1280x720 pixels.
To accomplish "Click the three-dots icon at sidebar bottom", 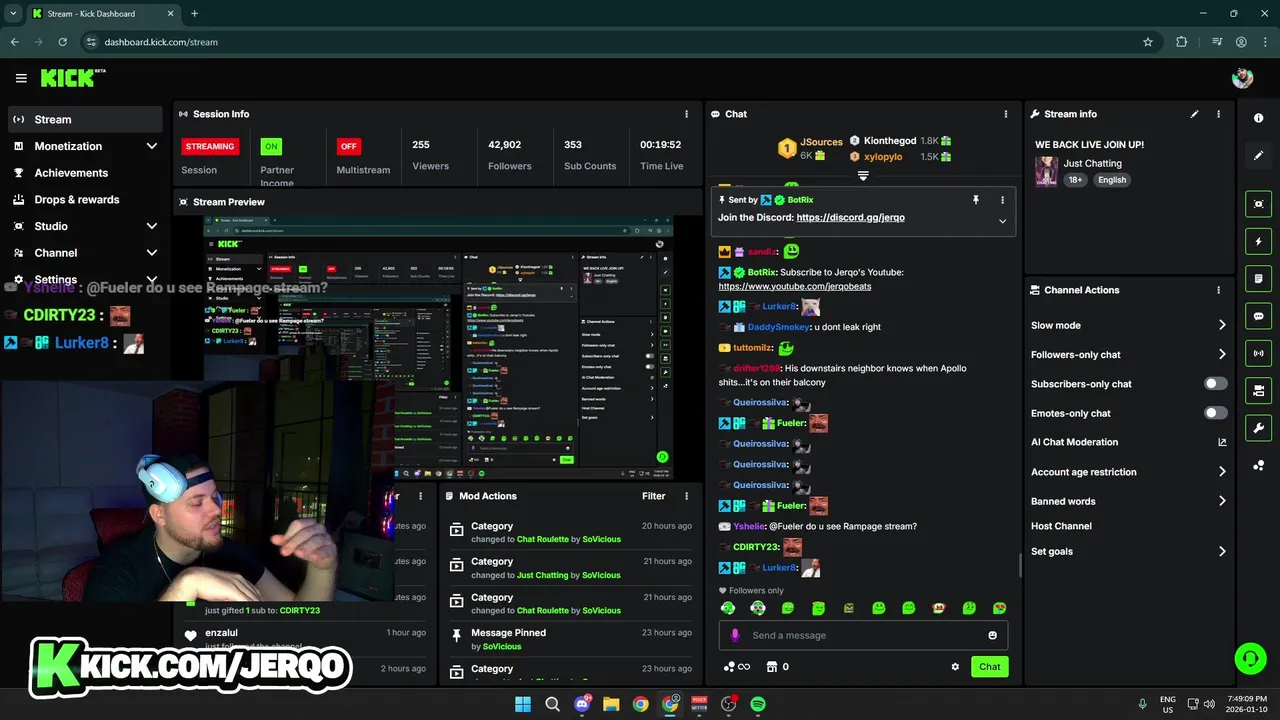I will coord(1259,466).
